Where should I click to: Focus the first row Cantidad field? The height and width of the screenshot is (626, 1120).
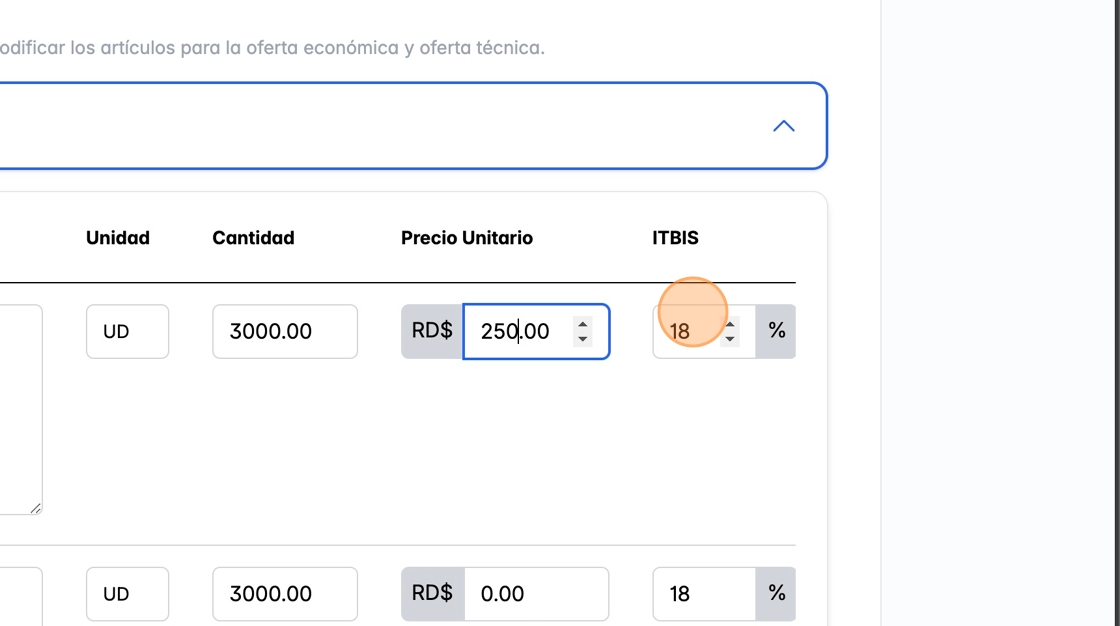tap(284, 331)
